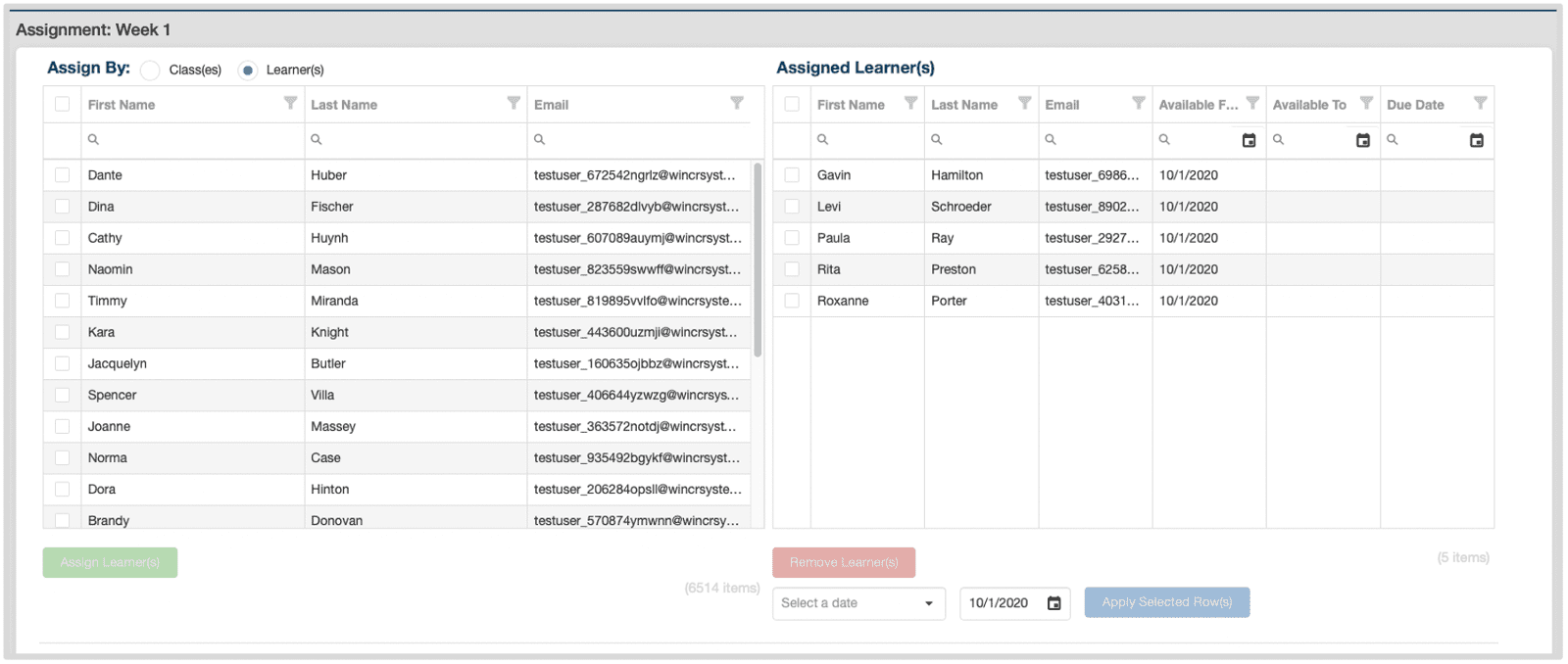This screenshot has height=664, width=1568.
Task: Sort by assigned Last Name header
Action: pyautogui.click(x=964, y=105)
